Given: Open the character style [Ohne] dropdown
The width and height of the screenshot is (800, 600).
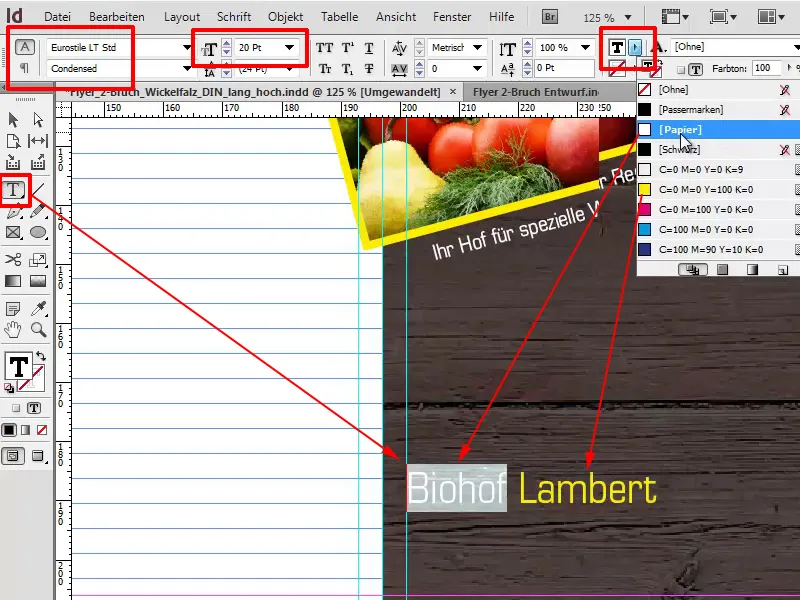Looking at the screenshot, I should [797, 47].
